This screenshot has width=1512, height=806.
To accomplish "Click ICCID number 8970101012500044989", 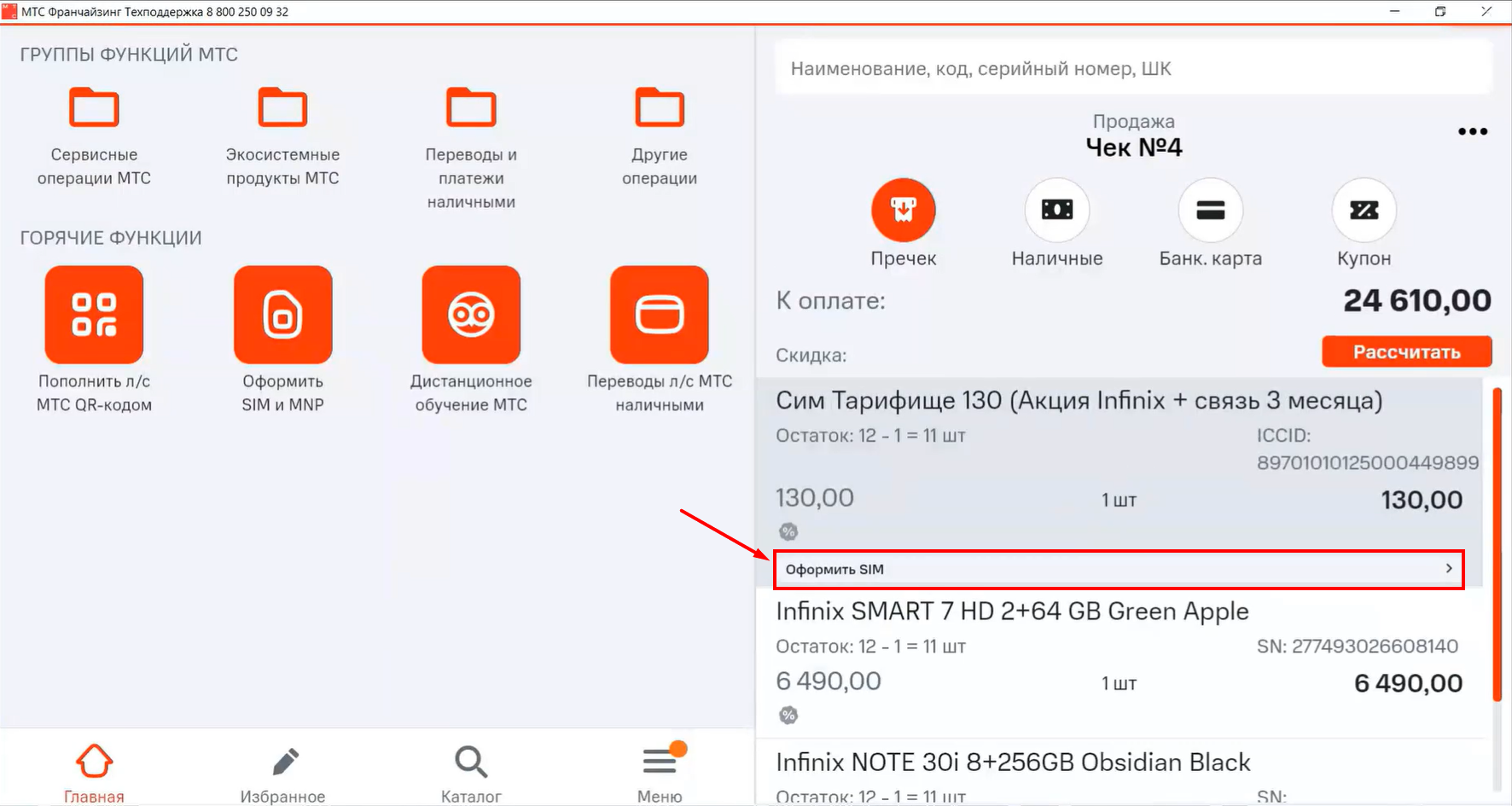I will coord(1368,463).
